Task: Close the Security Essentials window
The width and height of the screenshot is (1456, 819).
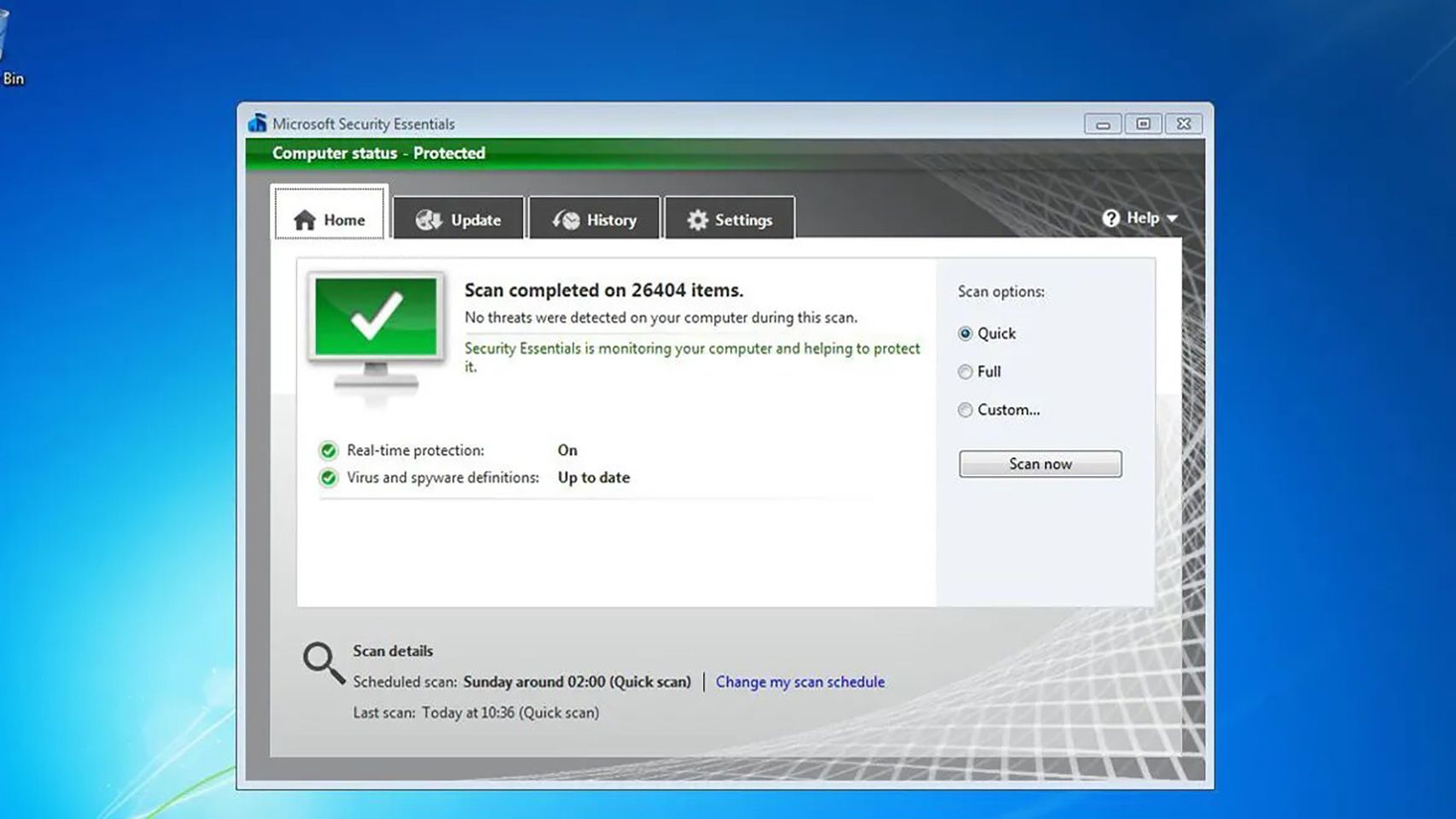Action: point(1184,125)
